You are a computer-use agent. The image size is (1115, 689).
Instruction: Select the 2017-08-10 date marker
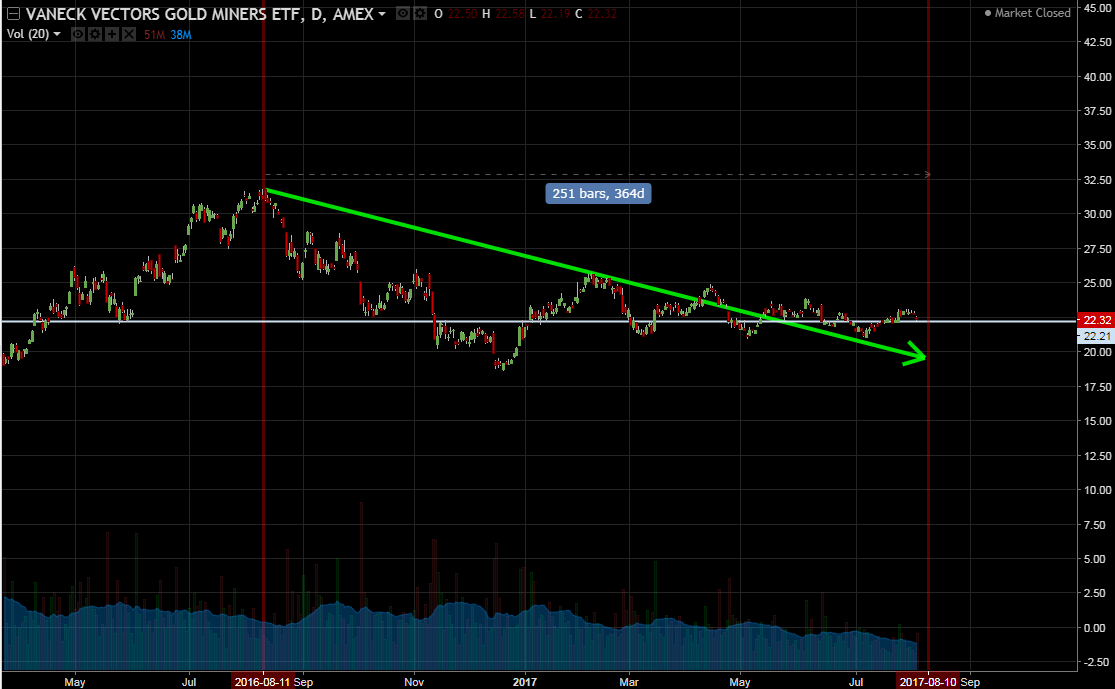click(x=927, y=680)
